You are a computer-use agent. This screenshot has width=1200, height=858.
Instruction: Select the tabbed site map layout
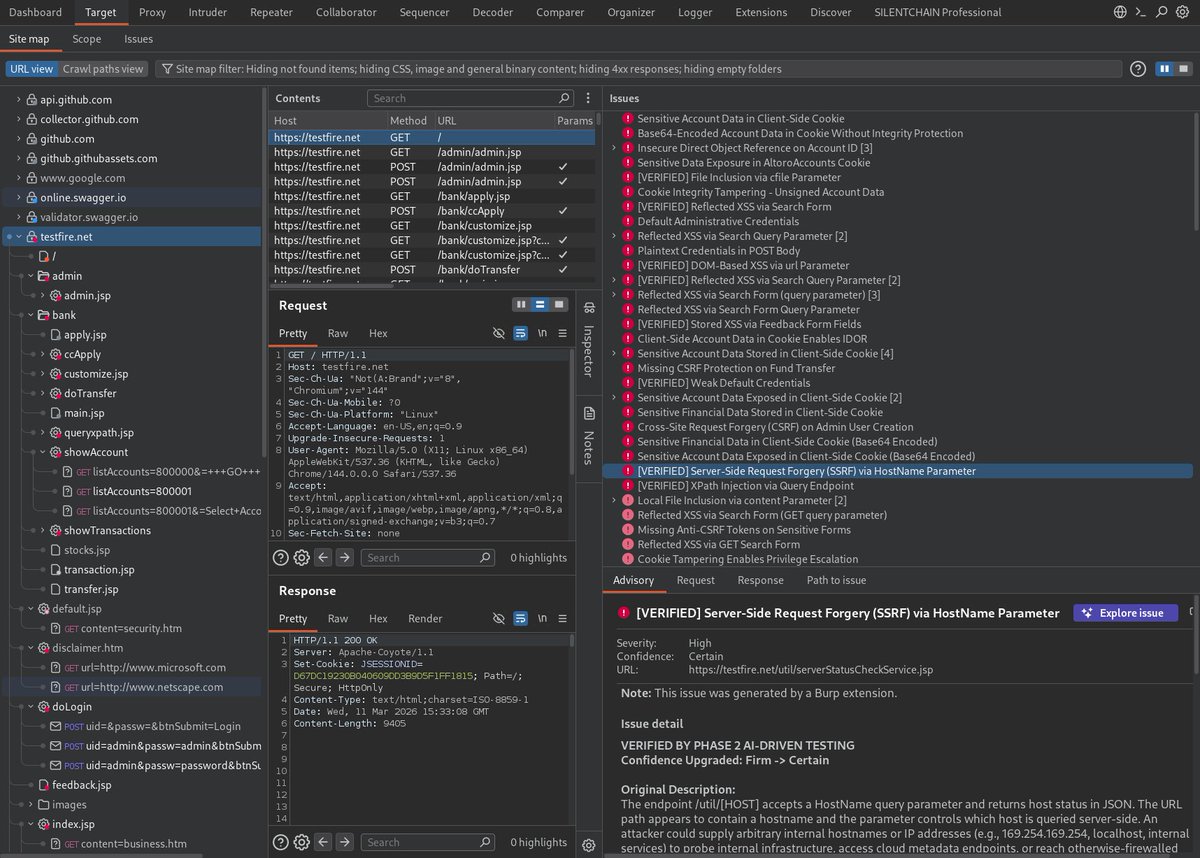pyautogui.click(x=1184, y=69)
